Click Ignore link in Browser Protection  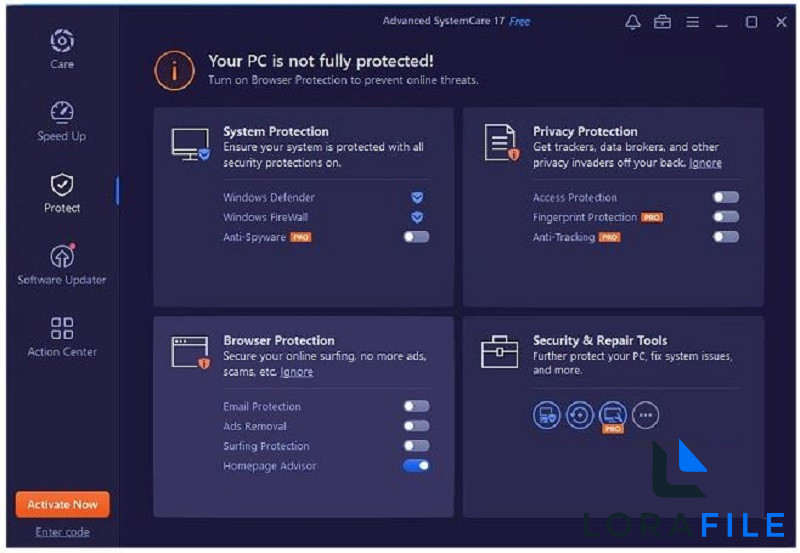(x=296, y=372)
